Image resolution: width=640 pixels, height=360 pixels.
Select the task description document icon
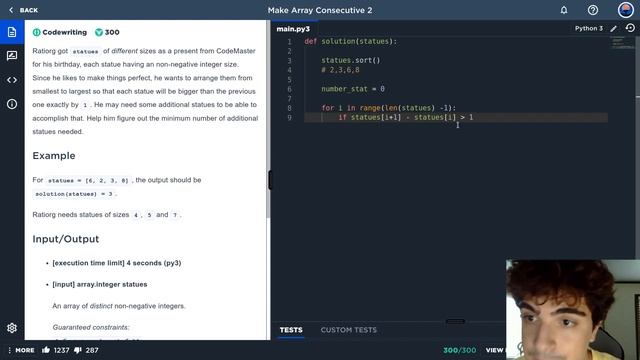(12, 32)
